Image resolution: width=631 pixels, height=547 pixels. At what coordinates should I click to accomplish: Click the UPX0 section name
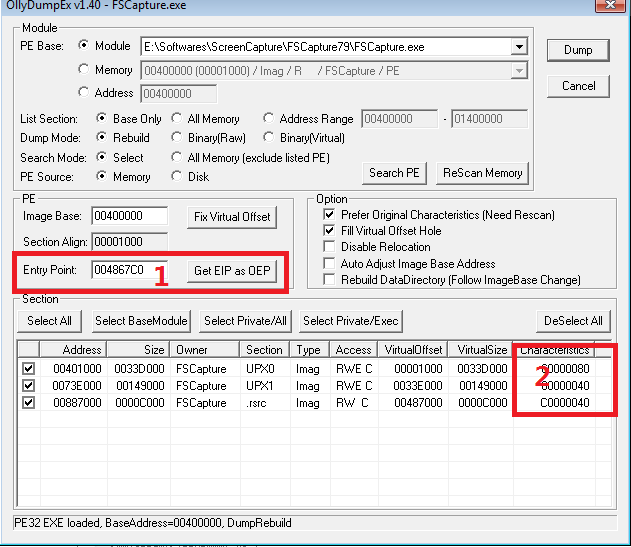pos(260,369)
